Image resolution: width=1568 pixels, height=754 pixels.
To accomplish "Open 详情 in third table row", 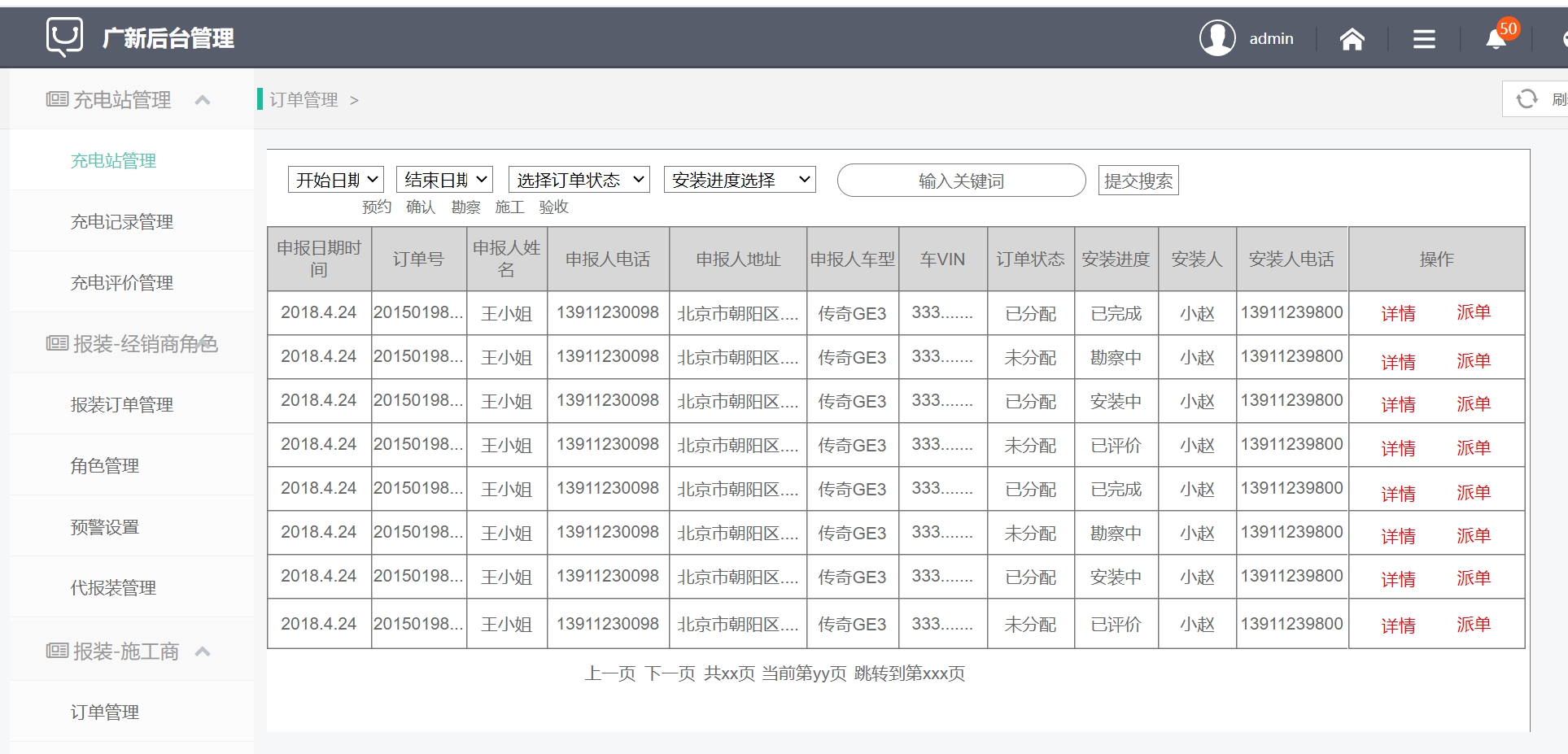I will (1399, 404).
